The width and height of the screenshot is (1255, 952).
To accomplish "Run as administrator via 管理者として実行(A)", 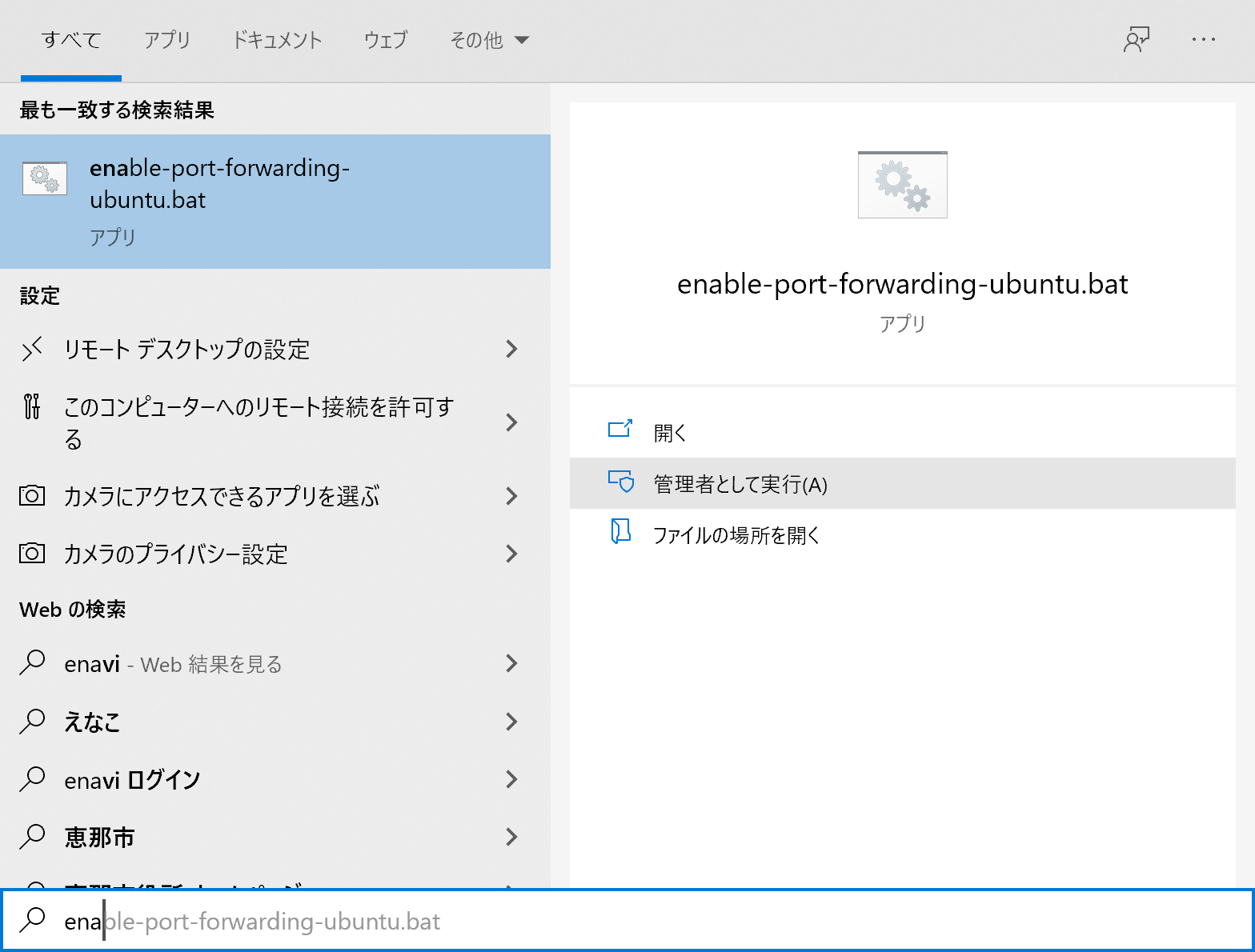I will point(740,484).
